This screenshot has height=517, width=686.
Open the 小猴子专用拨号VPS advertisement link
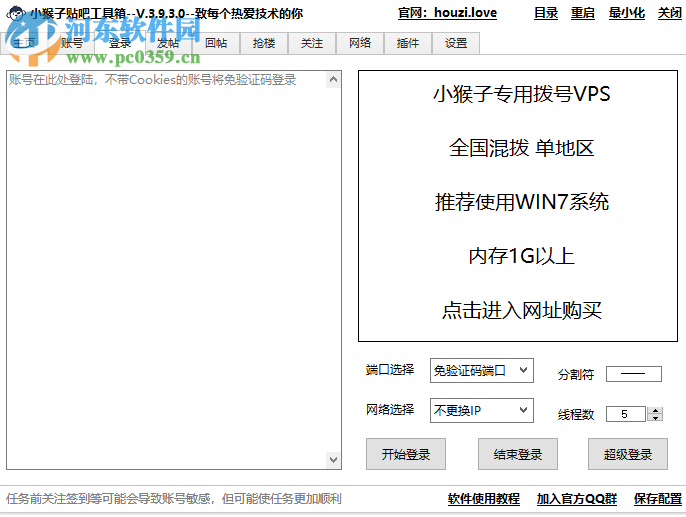pyautogui.click(x=522, y=94)
